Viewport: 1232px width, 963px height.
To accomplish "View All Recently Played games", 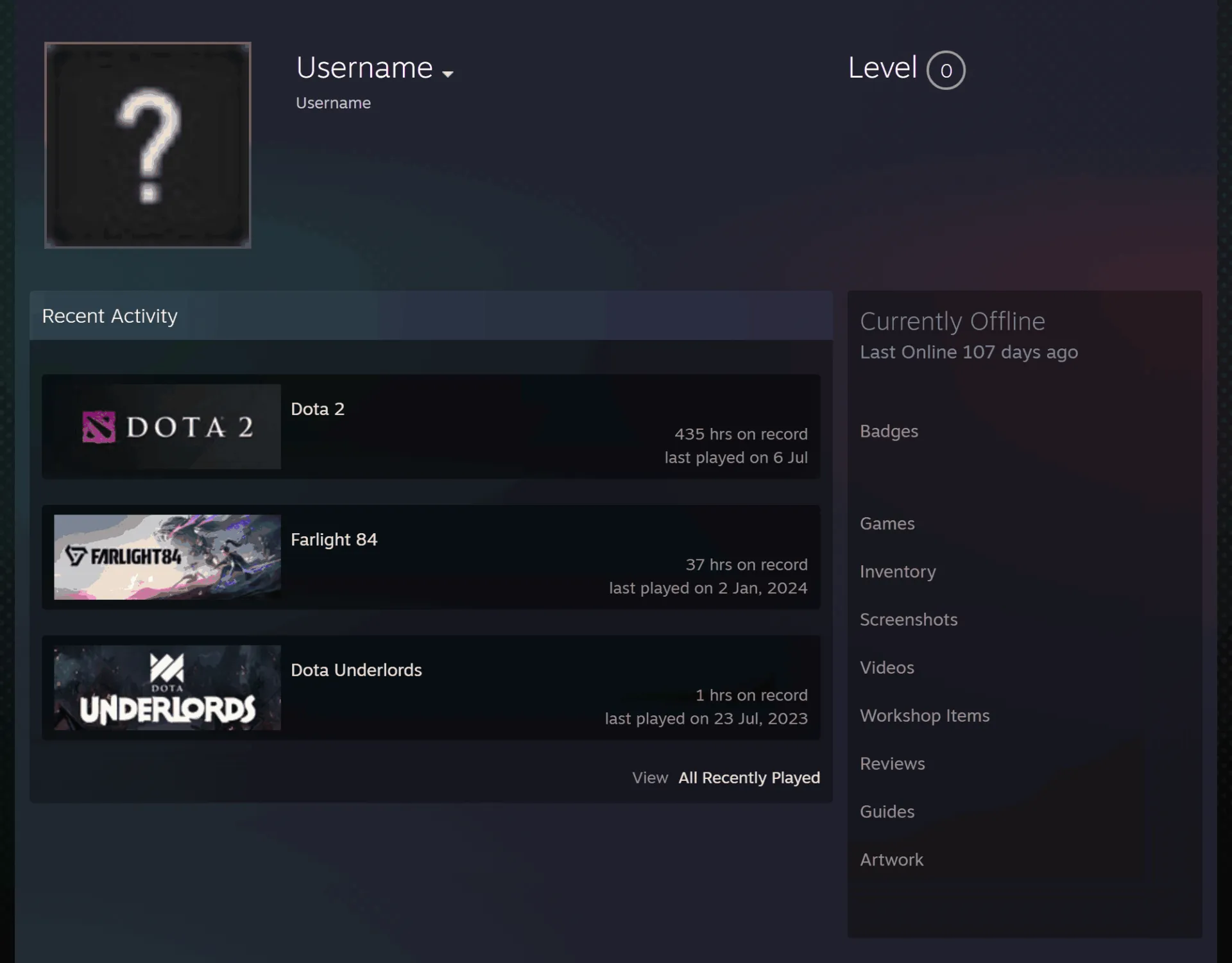I will 749,778.
